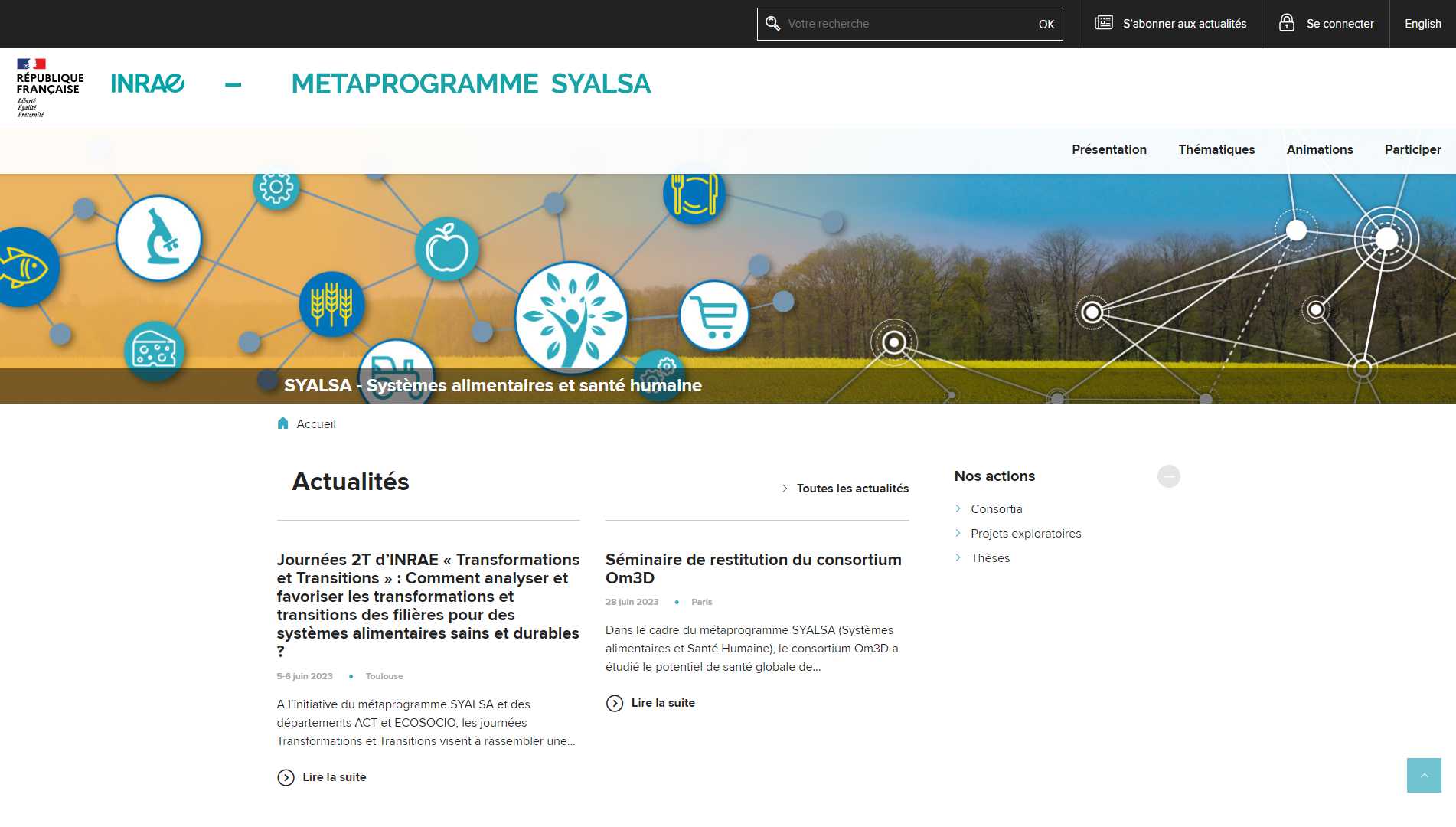1456x827 pixels.
Task: Click the chevron beside Projets exploratoires
Action: pos(958,533)
